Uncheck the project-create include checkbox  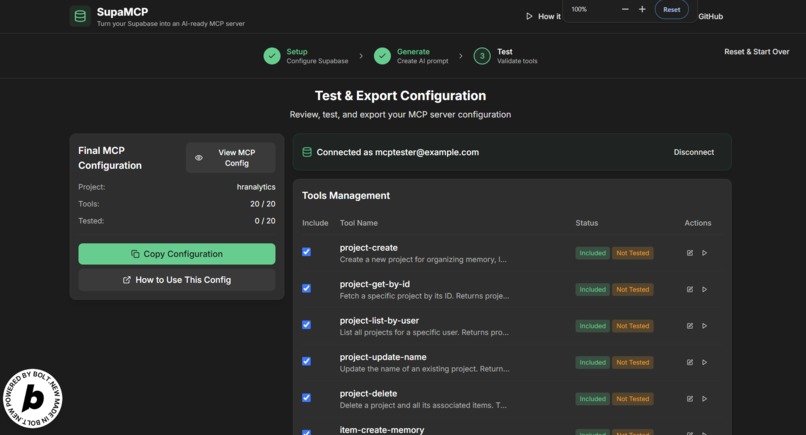coord(306,252)
